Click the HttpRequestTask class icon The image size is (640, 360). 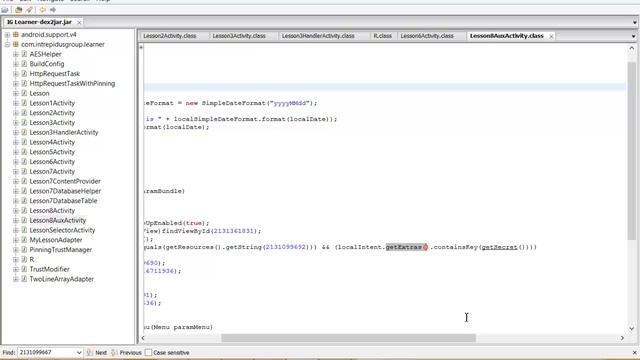point(24,74)
